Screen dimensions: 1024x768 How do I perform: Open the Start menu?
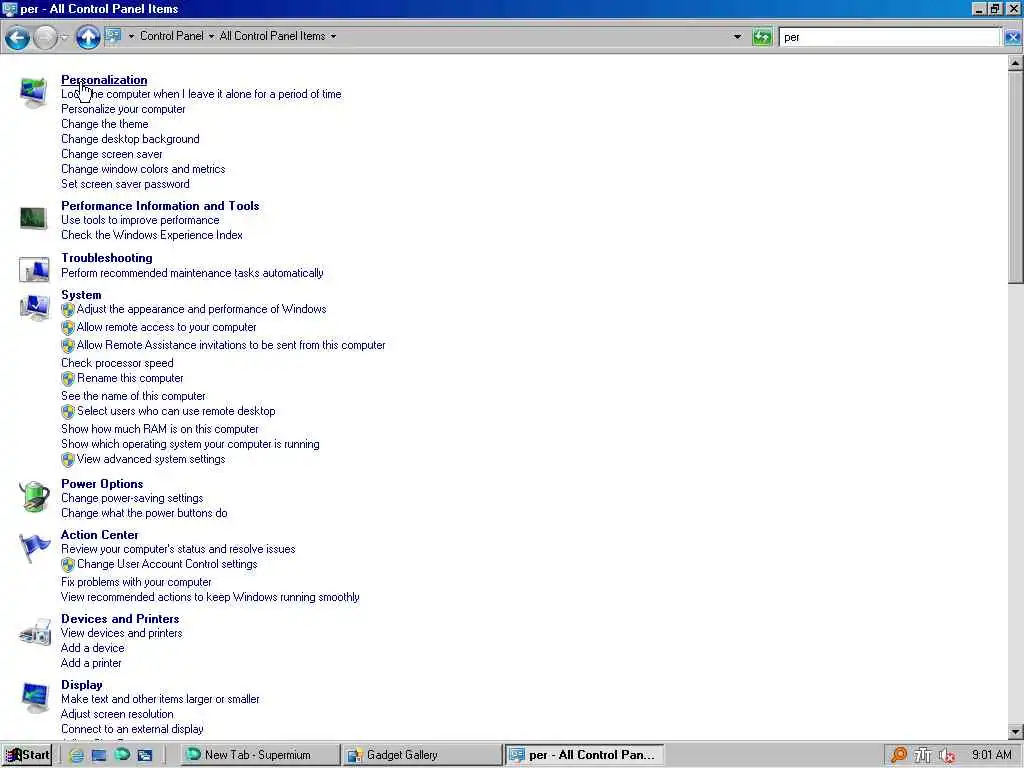coord(27,755)
